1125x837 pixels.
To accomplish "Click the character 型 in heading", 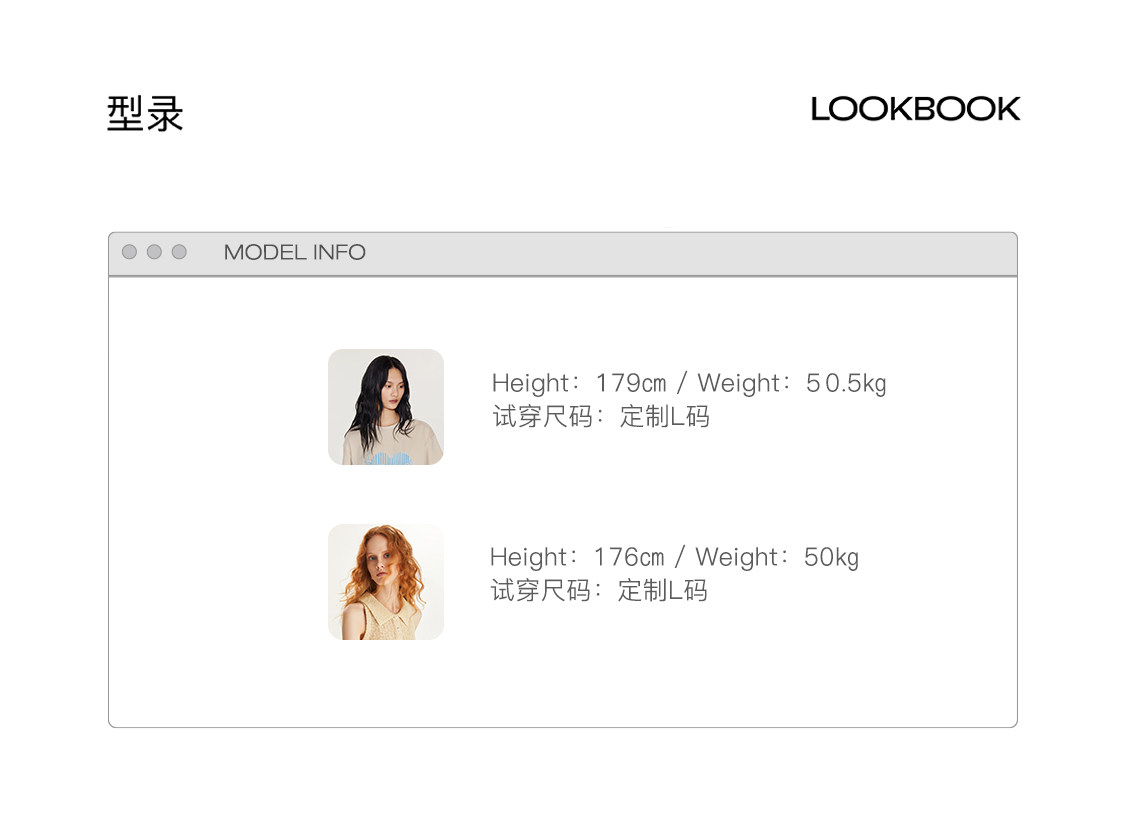I will [x=125, y=113].
